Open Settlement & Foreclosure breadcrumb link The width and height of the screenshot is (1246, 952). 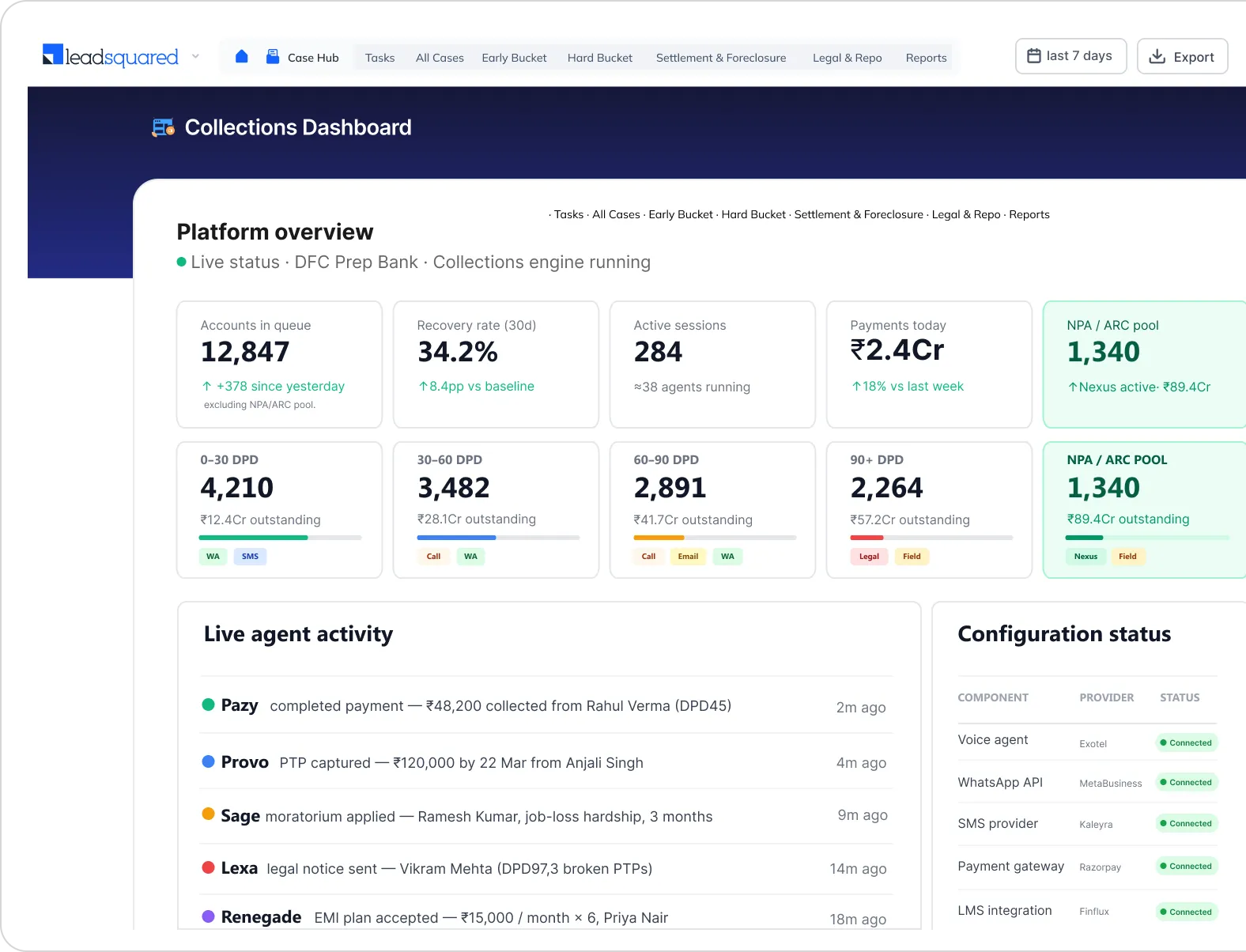point(859,214)
